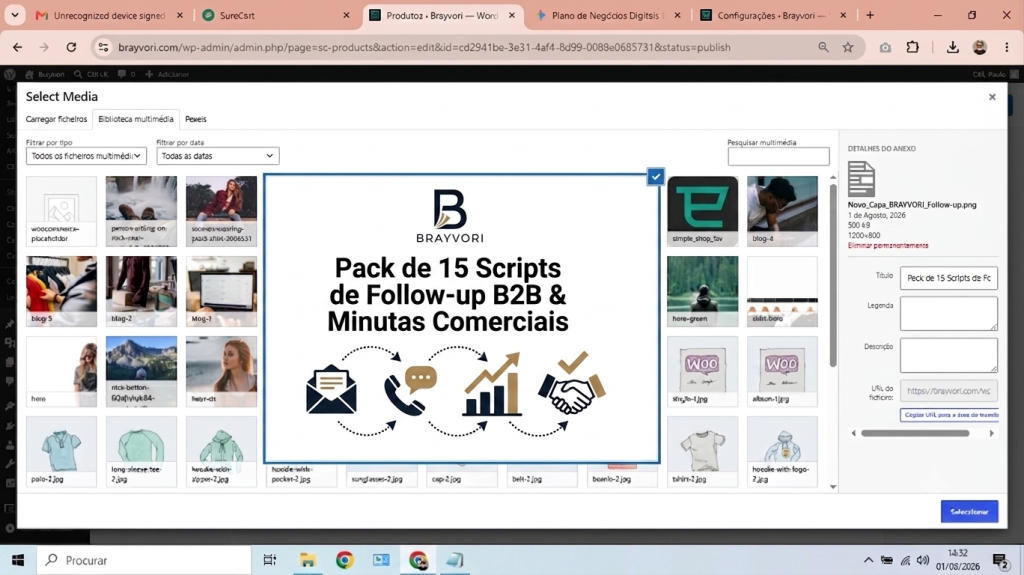Select the long-sleeve-tee-2.jpg thumbnail
Screen dimensions: 1024x575
[x=141, y=452]
